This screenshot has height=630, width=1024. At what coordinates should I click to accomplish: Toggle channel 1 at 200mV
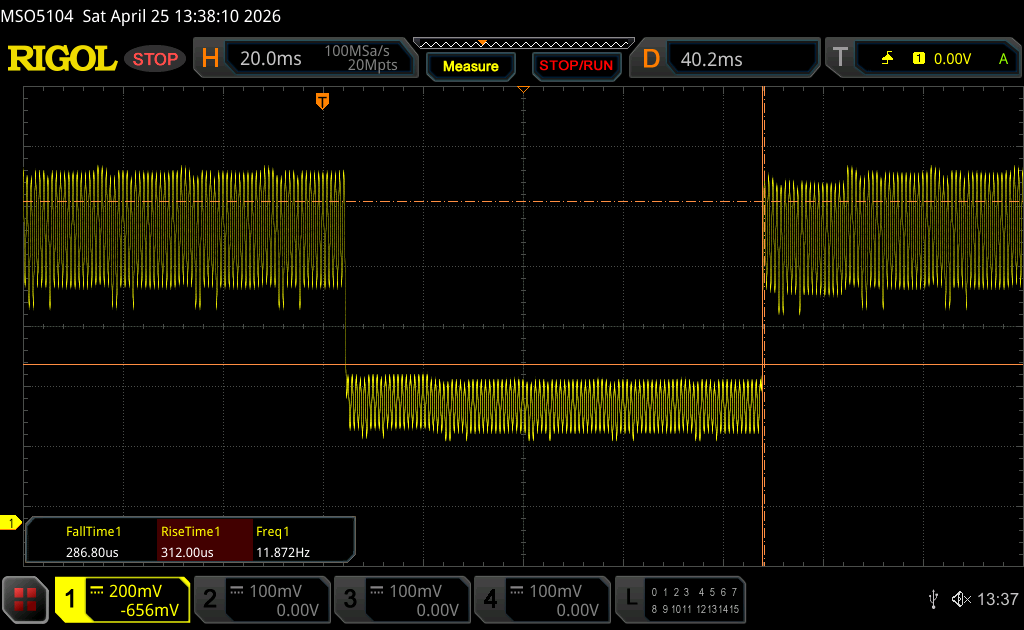click(122, 599)
